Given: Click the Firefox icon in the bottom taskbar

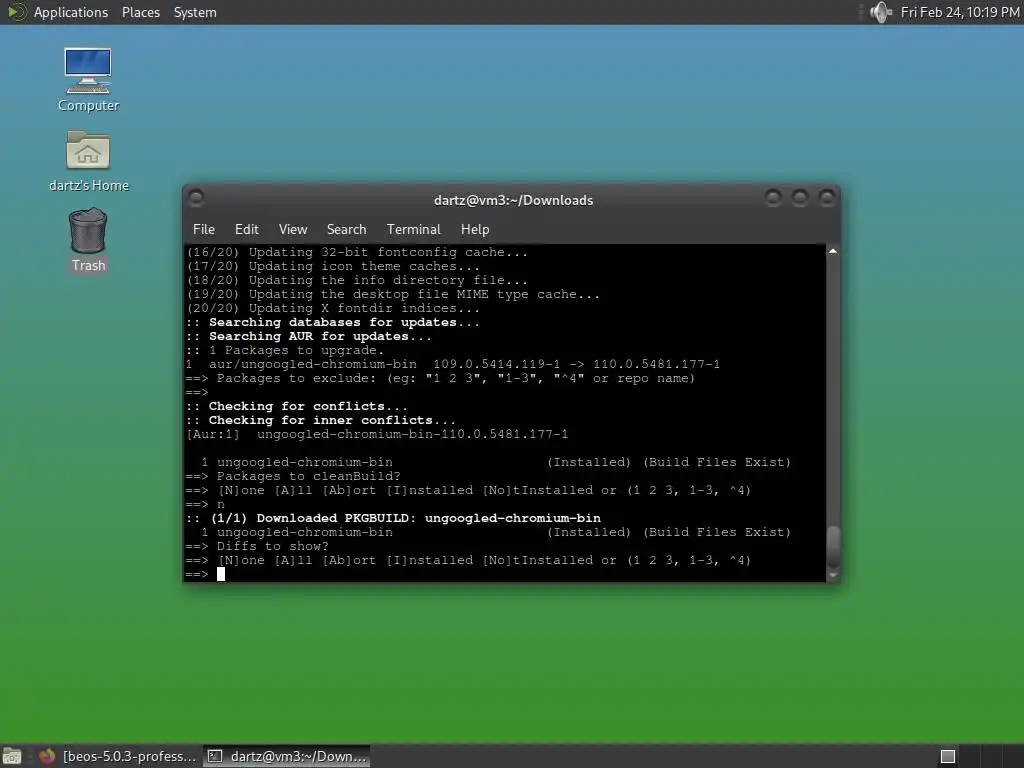Looking at the screenshot, I should click(47, 756).
